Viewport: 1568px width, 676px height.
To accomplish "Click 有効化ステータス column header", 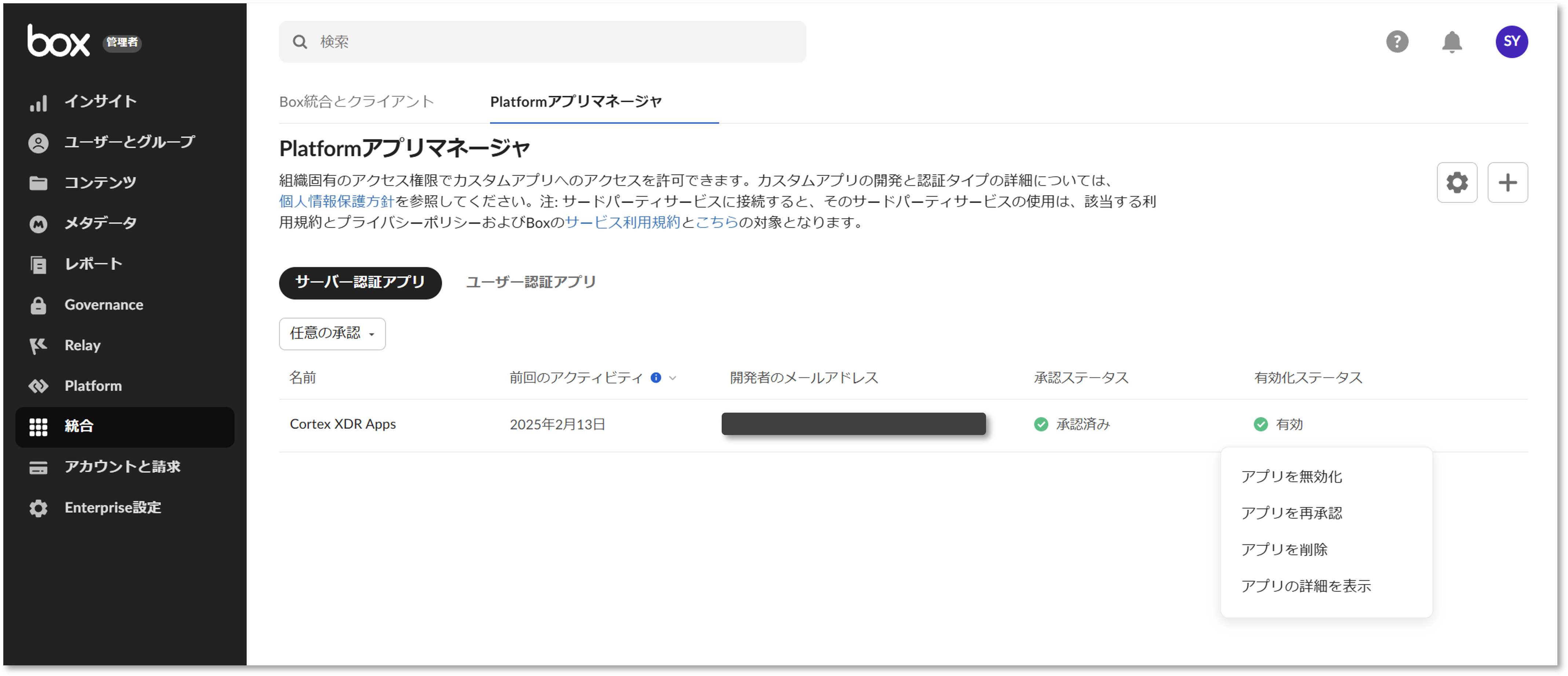I will pyautogui.click(x=1308, y=377).
